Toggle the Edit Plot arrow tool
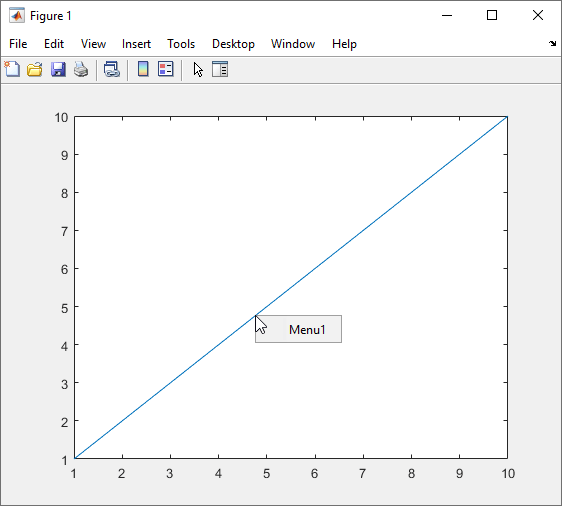The image size is (562, 506). point(198,69)
